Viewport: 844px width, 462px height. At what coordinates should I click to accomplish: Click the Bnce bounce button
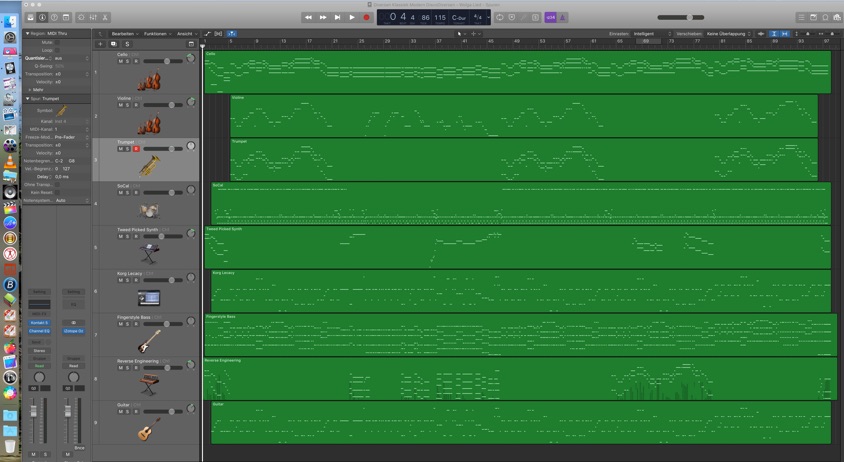79,447
